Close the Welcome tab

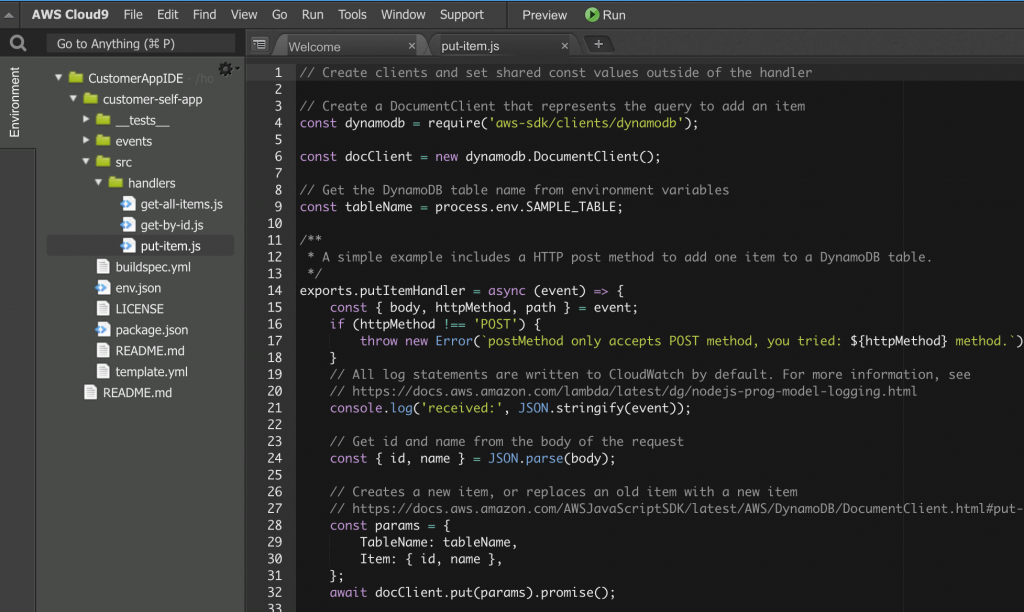pos(412,46)
